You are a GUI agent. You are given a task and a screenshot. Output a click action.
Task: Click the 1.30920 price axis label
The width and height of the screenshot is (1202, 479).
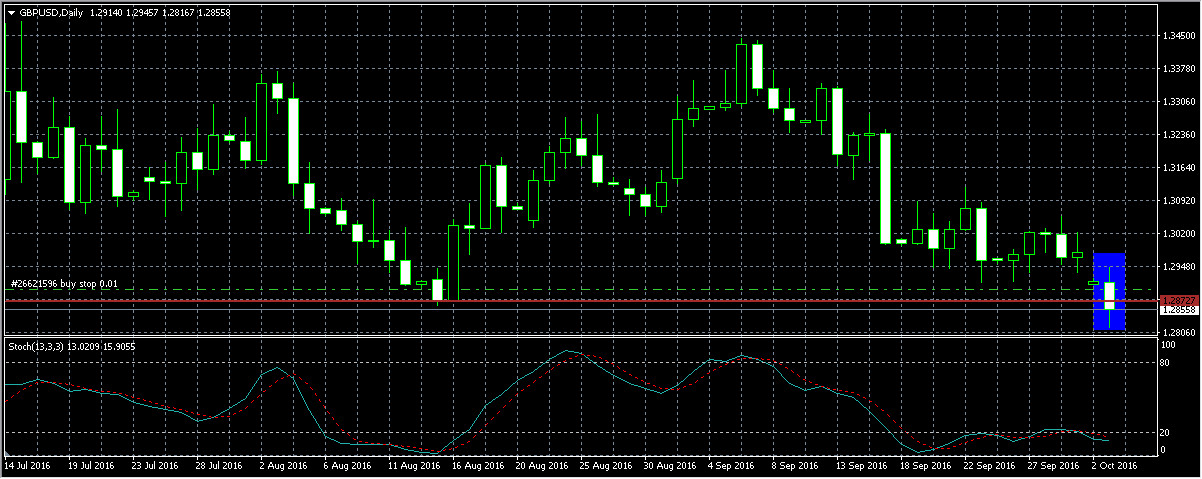[x=1180, y=200]
